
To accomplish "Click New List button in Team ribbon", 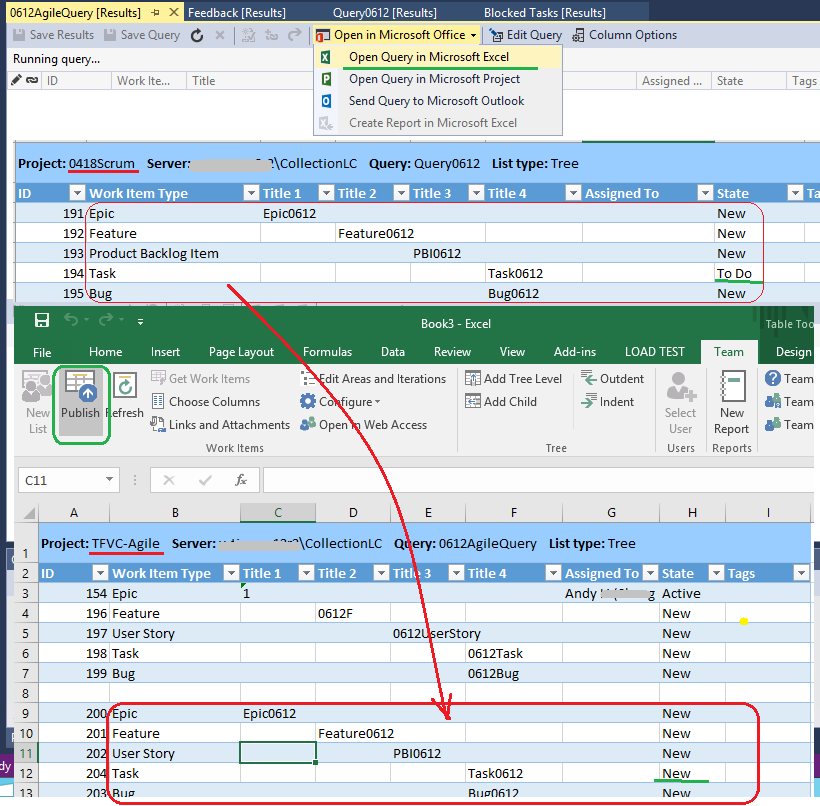I will pyautogui.click(x=37, y=403).
